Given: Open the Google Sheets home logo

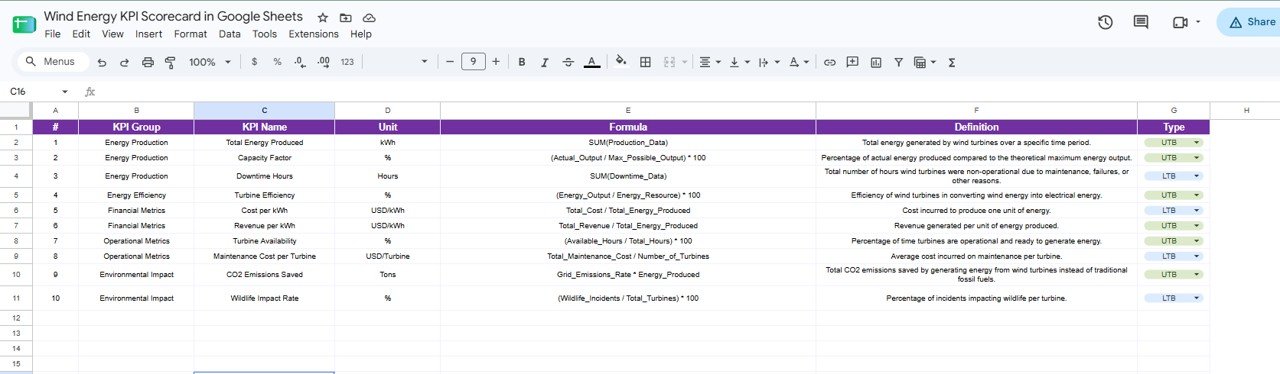Looking at the screenshot, I should click(x=24, y=24).
